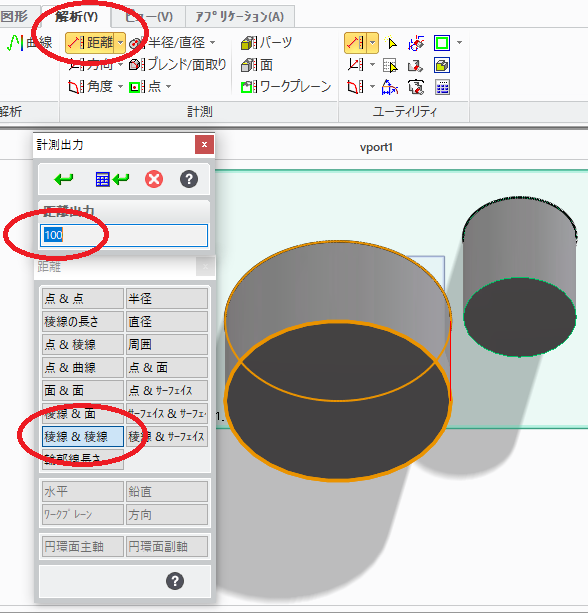The height and width of the screenshot is (613, 588).
Task: Click the green square utility icon
Action: (x=442, y=43)
